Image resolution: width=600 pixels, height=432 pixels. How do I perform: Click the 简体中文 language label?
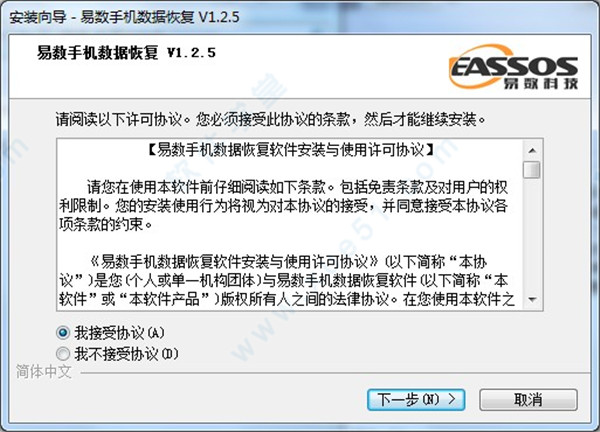click(x=44, y=371)
